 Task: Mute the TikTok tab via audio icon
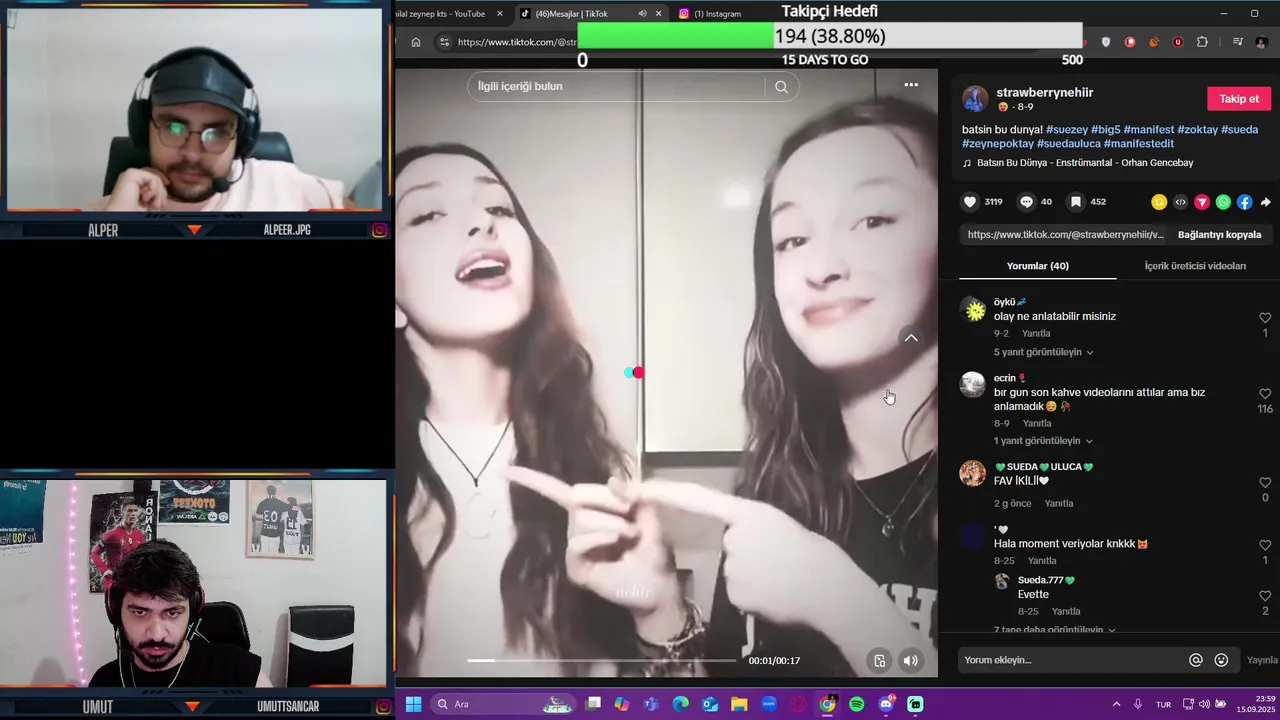(x=642, y=14)
